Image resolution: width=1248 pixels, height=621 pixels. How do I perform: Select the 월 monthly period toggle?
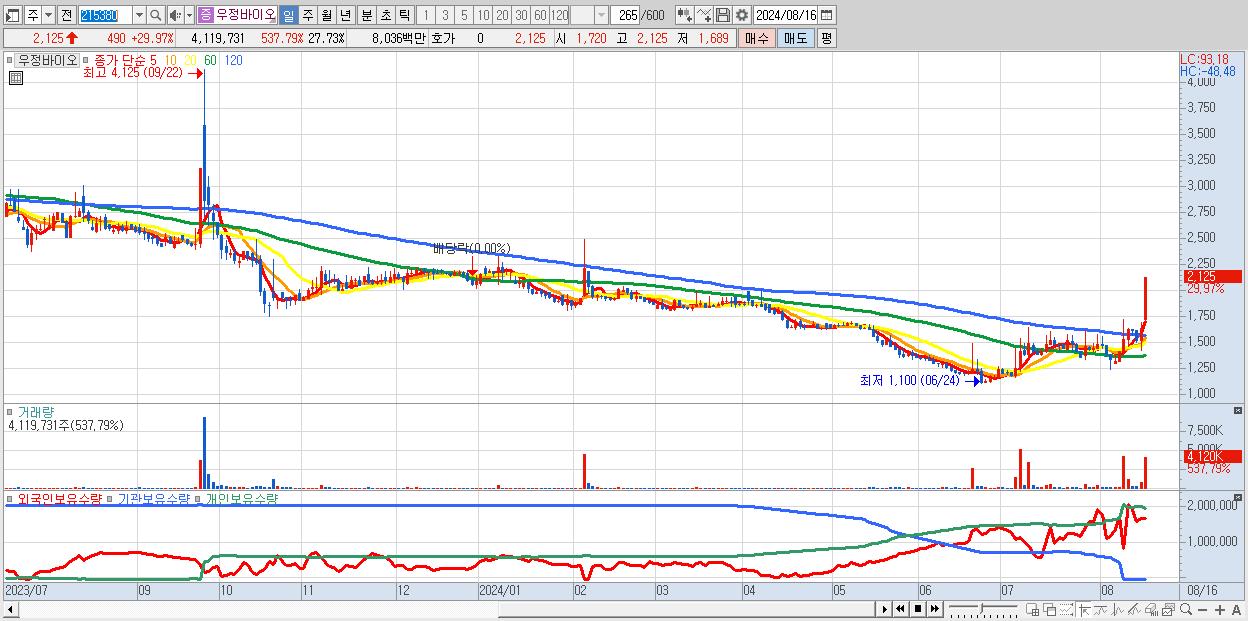326,15
